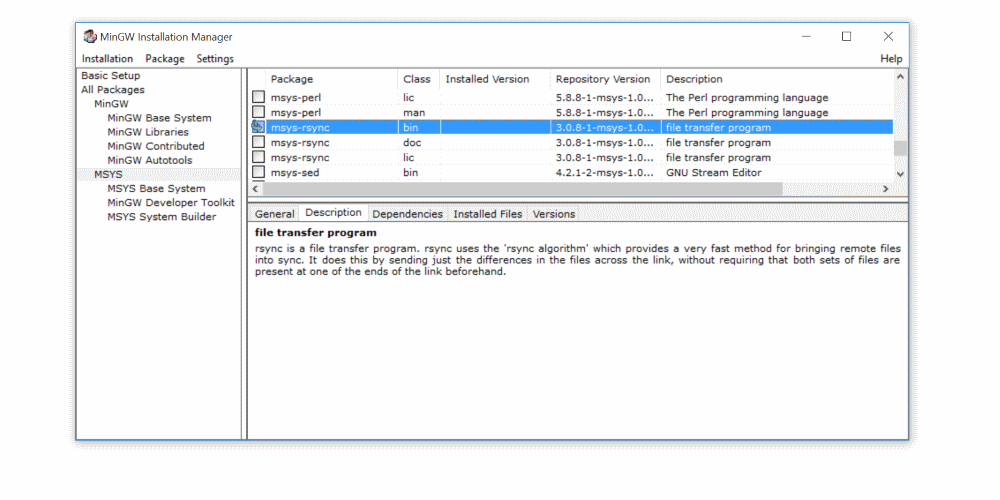The image size is (1000, 500).
Task: Switch to the General tab
Action: (274, 214)
